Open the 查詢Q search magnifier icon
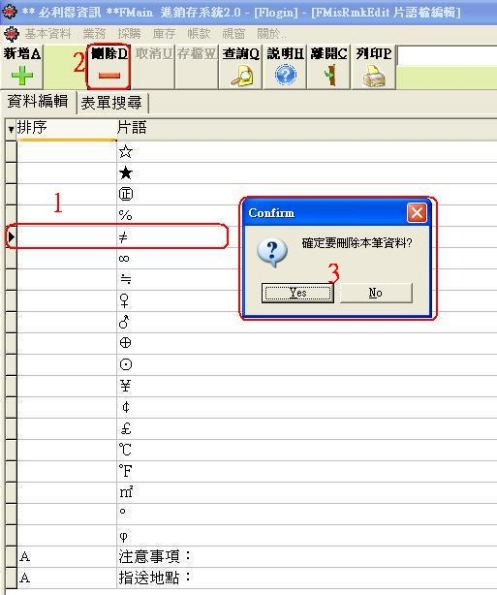Image resolution: width=497 pixels, height=595 pixels. coord(242,76)
